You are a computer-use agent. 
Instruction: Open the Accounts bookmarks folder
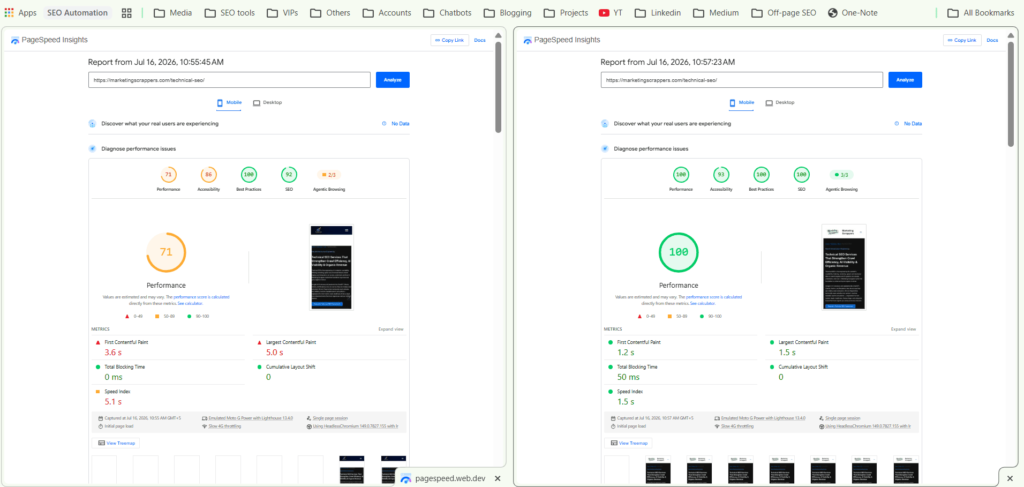(387, 12)
